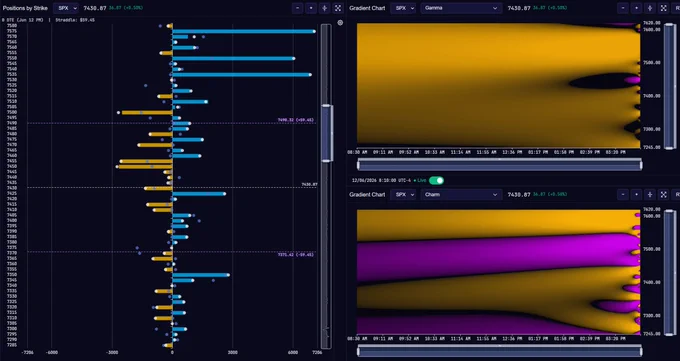Click Charm chart vertical price range slider
This screenshot has height=361, width=680.
click(670, 272)
